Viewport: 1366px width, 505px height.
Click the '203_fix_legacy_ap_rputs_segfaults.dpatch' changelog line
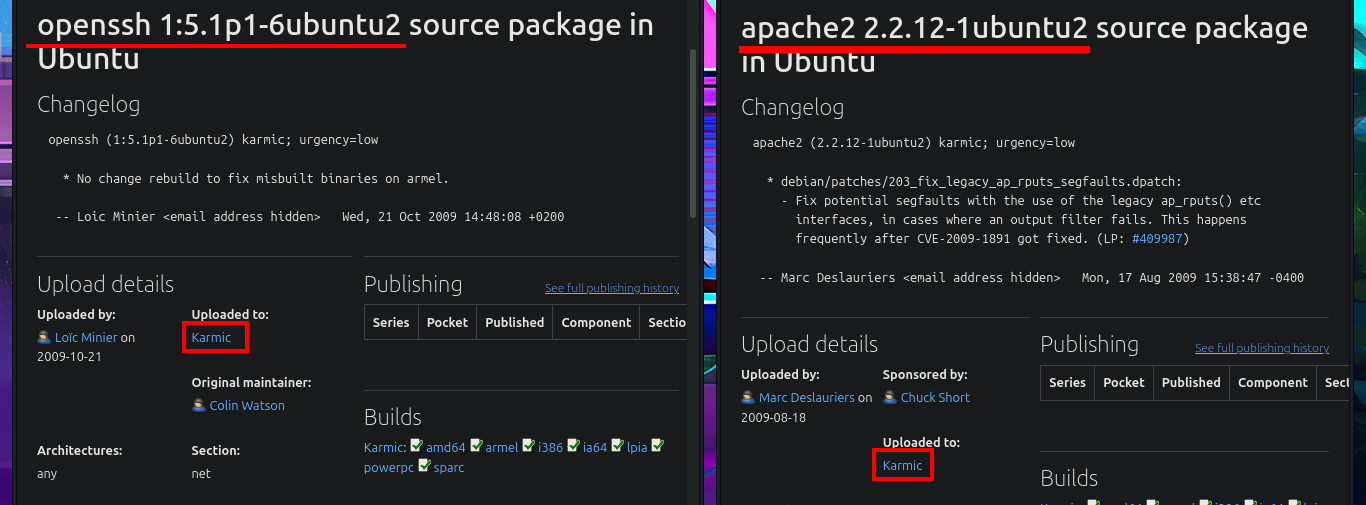point(975,182)
